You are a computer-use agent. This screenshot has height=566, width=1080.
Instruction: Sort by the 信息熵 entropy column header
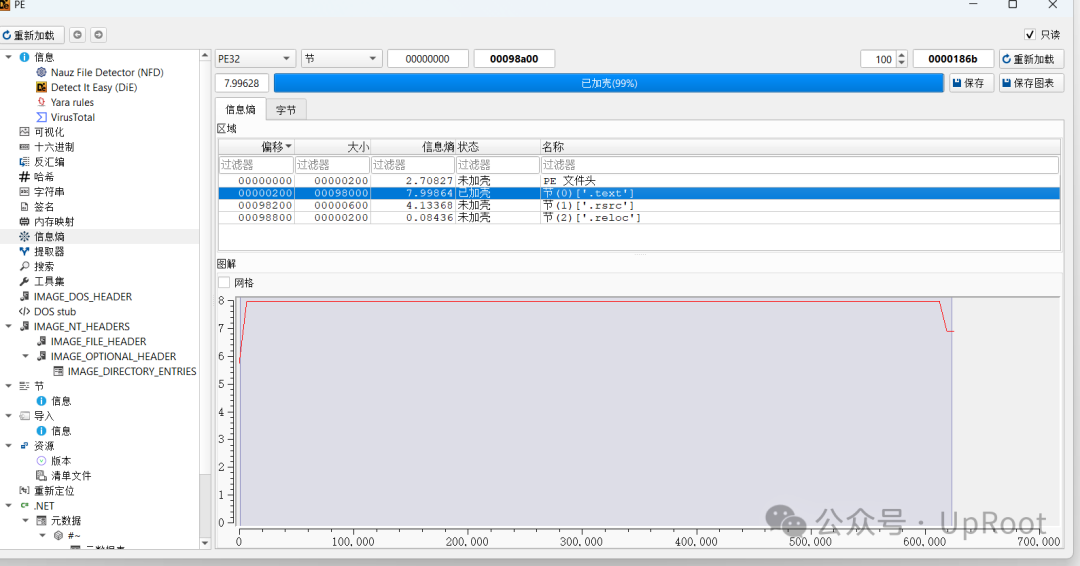click(x=413, y=147)
